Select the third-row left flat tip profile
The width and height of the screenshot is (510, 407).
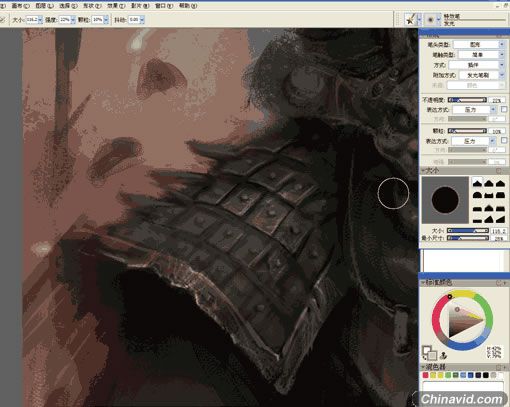click(477, 208)
